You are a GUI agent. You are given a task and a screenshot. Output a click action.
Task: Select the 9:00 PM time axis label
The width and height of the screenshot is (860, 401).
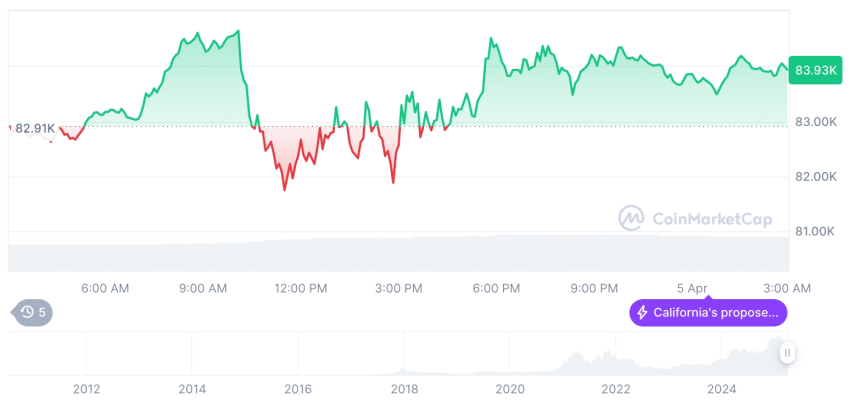(594, 288)
